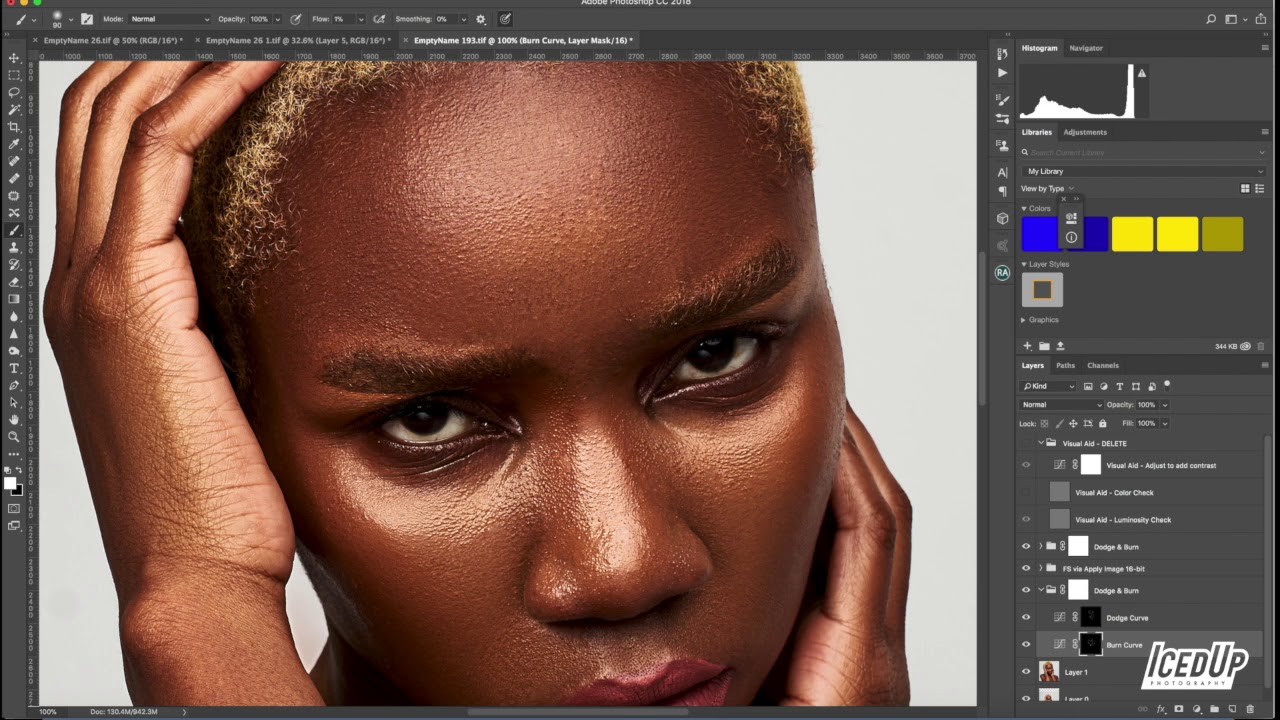The image size is (1280, 720).
Task: Open the 3D panel cube icon
Action: pos(1002,218)
